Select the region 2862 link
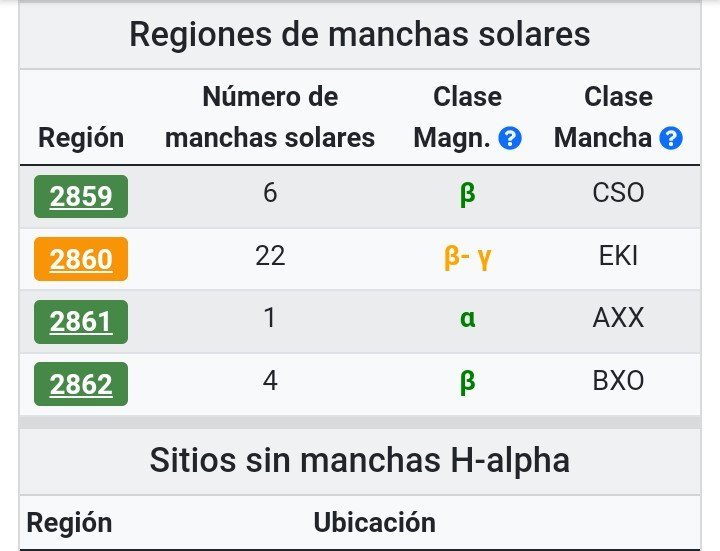Screen dimensions: 720x551 [x=81, y=383]
